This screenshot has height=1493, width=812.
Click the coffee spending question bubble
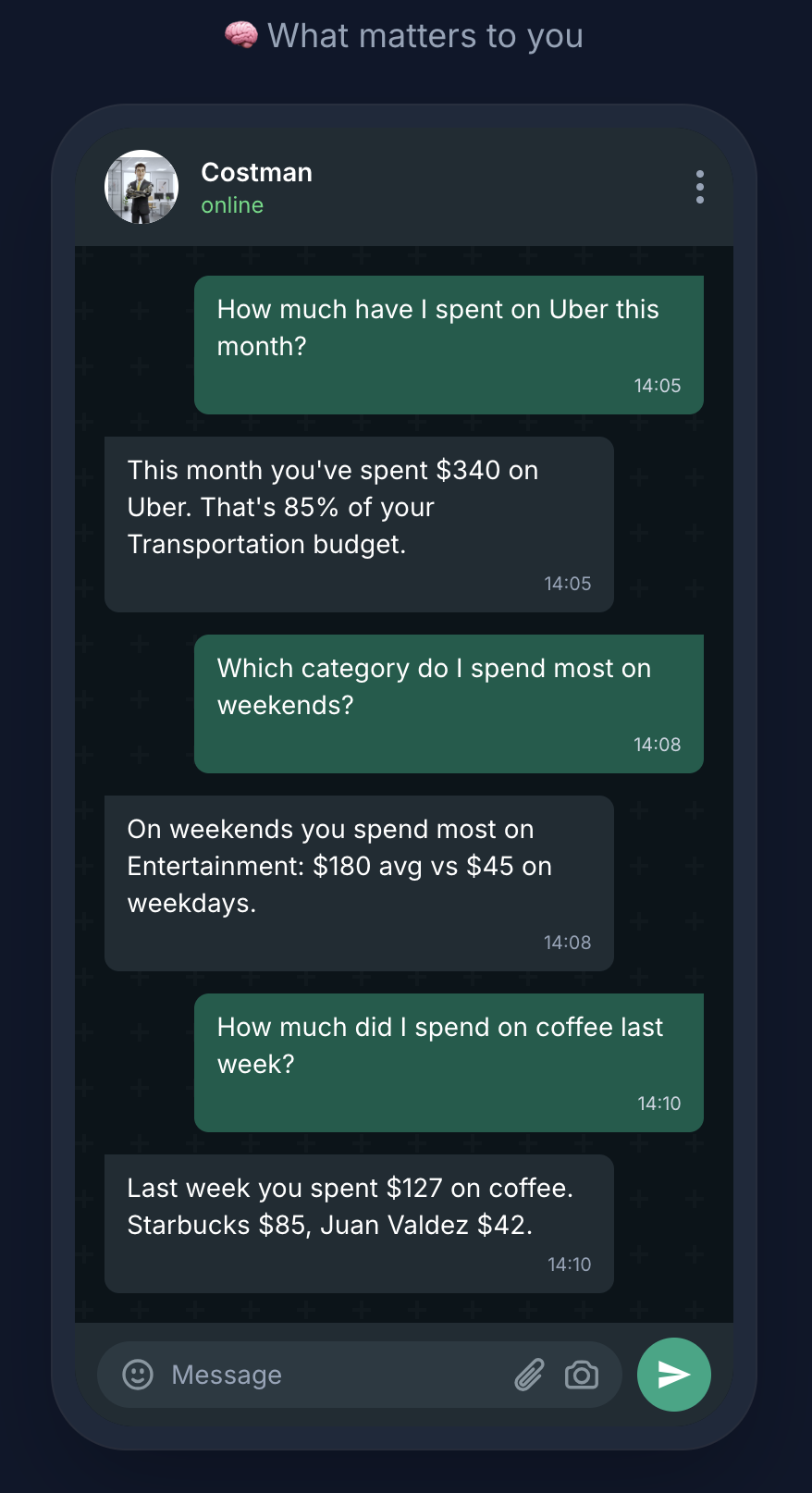pos(448,1062)
